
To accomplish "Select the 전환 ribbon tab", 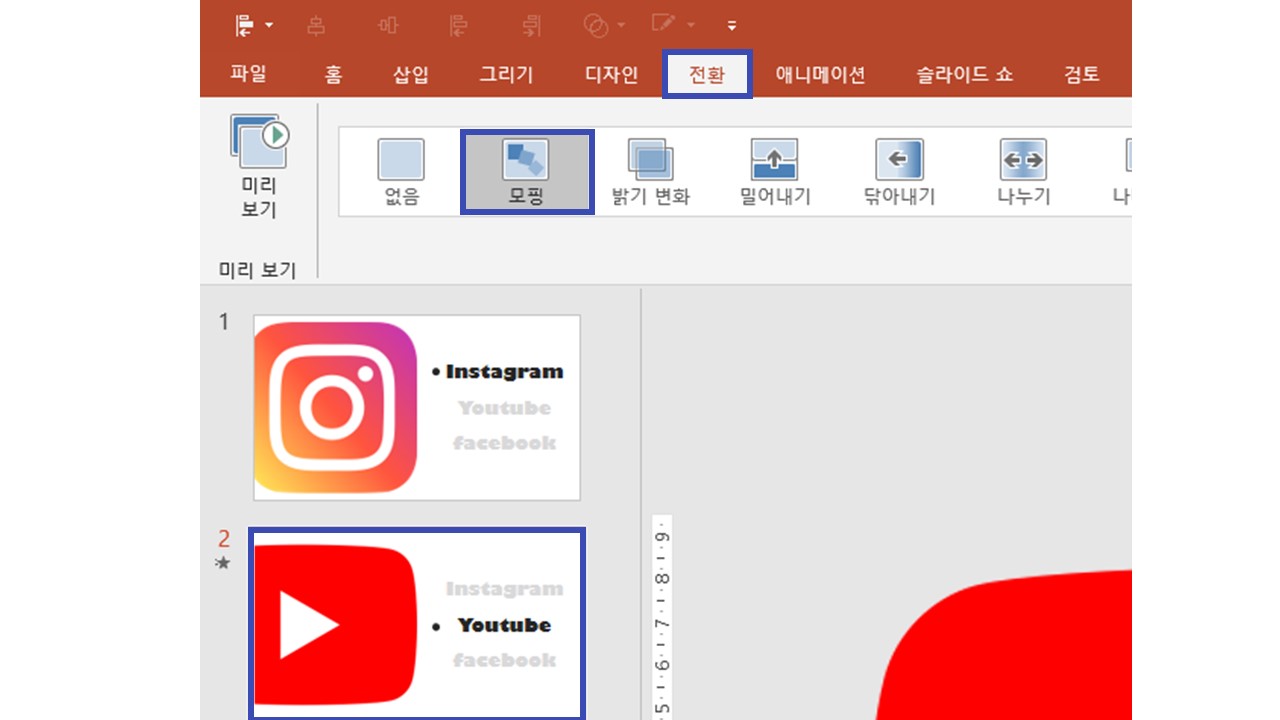I will pos(707,74).
